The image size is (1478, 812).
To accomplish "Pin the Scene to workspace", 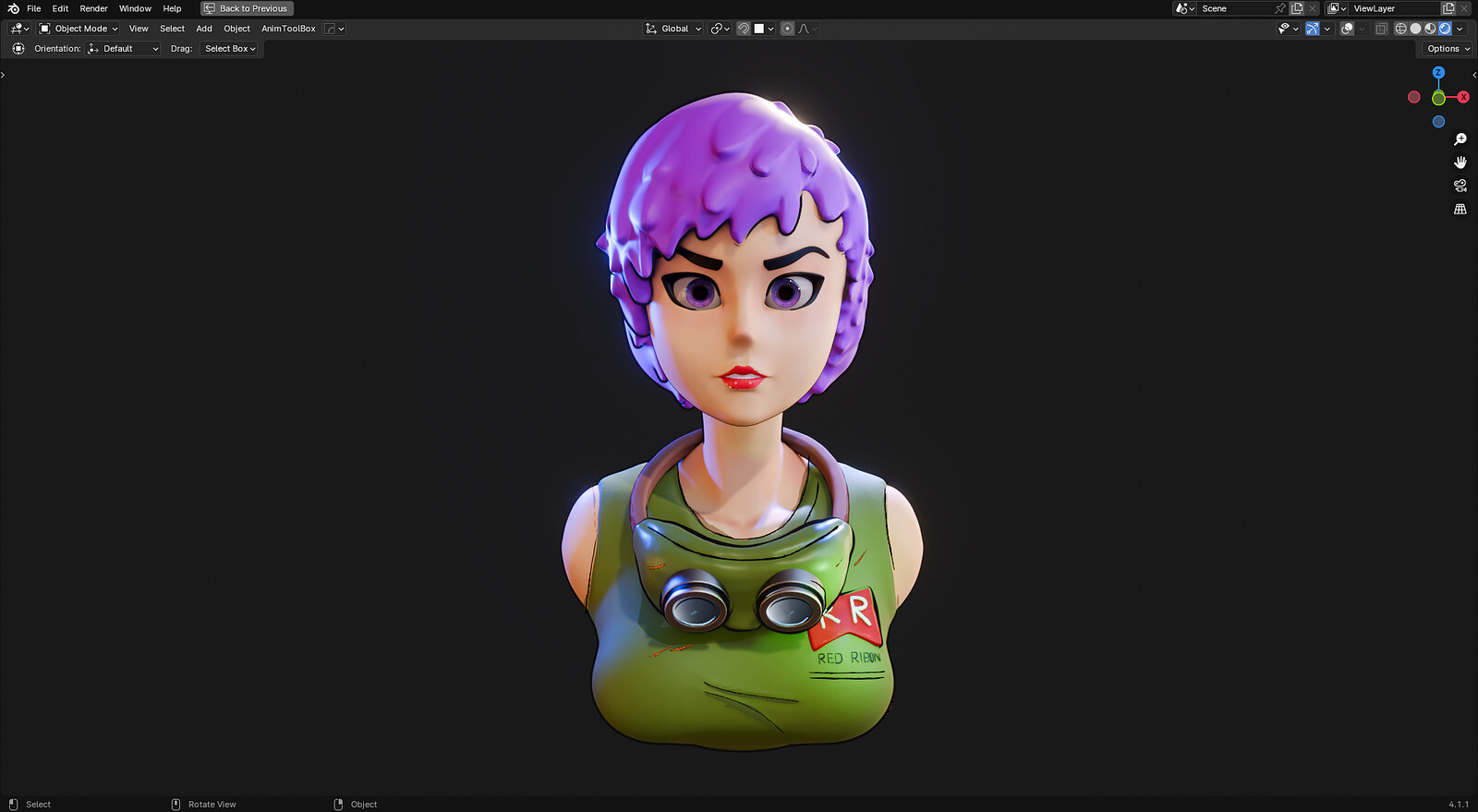I will click(x=1280, y=8).
